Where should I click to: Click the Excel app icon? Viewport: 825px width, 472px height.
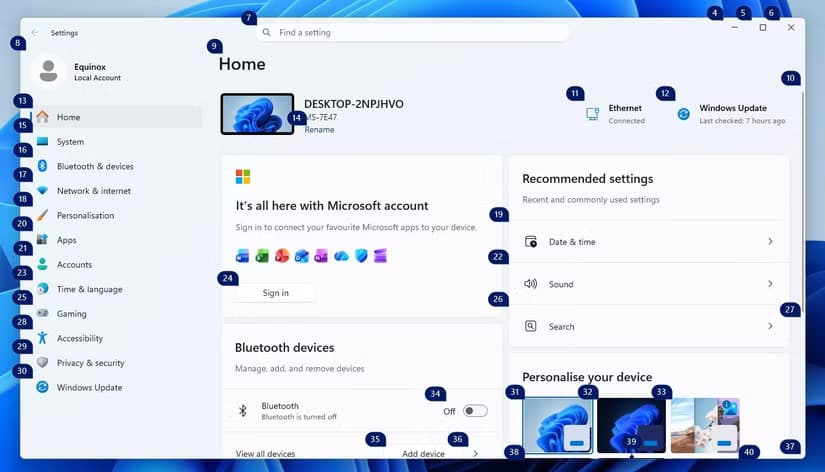[262, 256]
